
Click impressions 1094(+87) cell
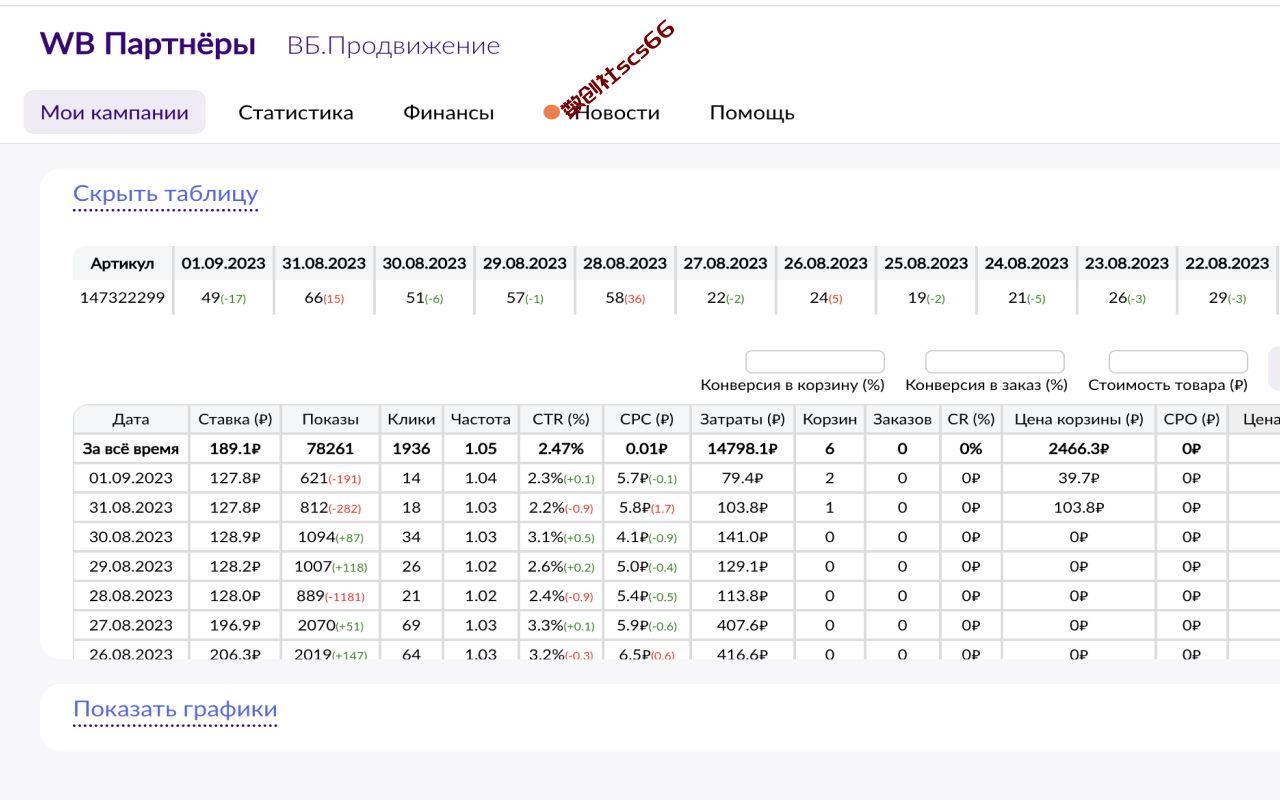(330, 537)
